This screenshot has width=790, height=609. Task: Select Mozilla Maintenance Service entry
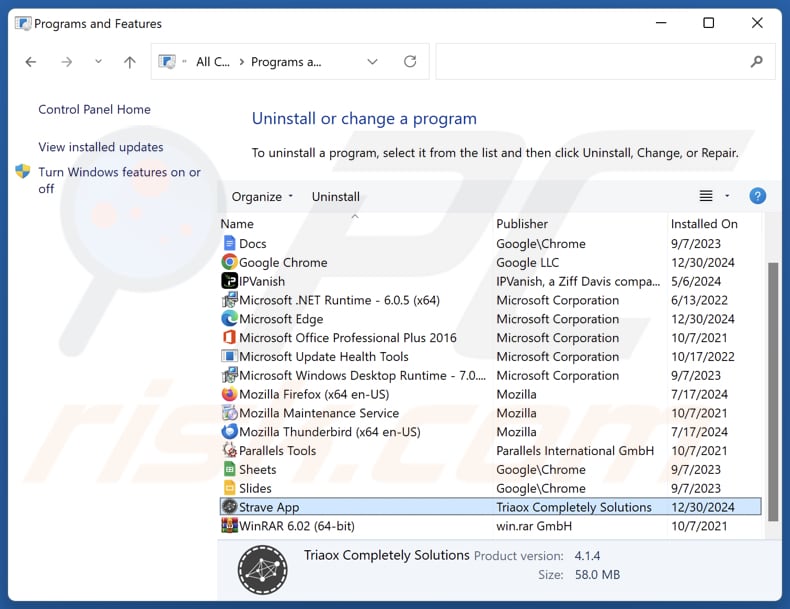319,413
